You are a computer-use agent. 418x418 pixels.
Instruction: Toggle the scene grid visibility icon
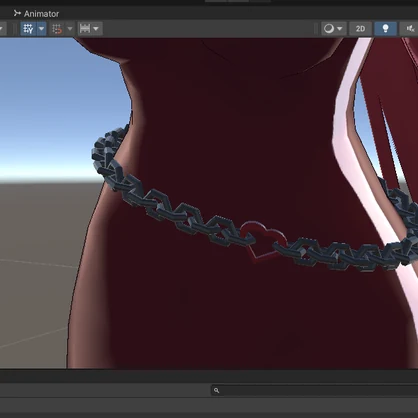28,29
